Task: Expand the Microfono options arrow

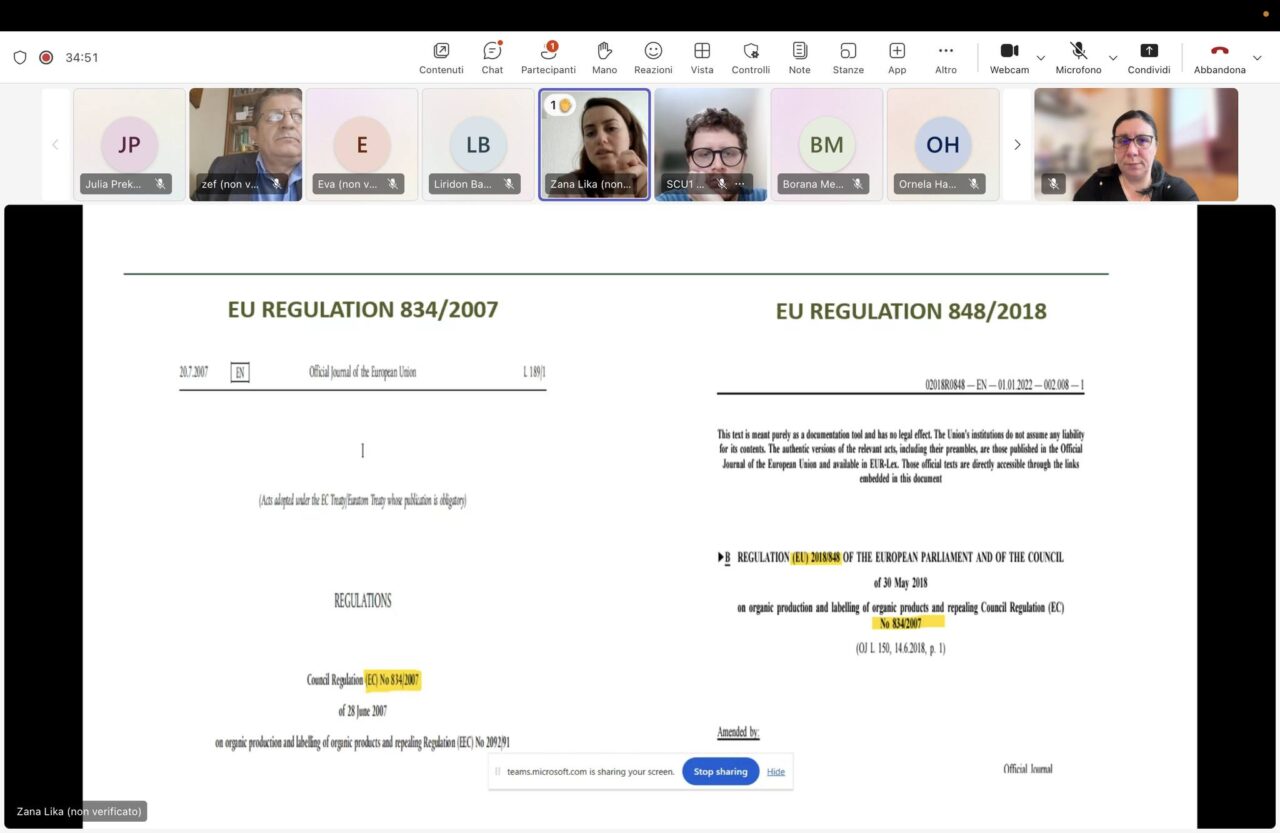Action: click(1112, 58)
